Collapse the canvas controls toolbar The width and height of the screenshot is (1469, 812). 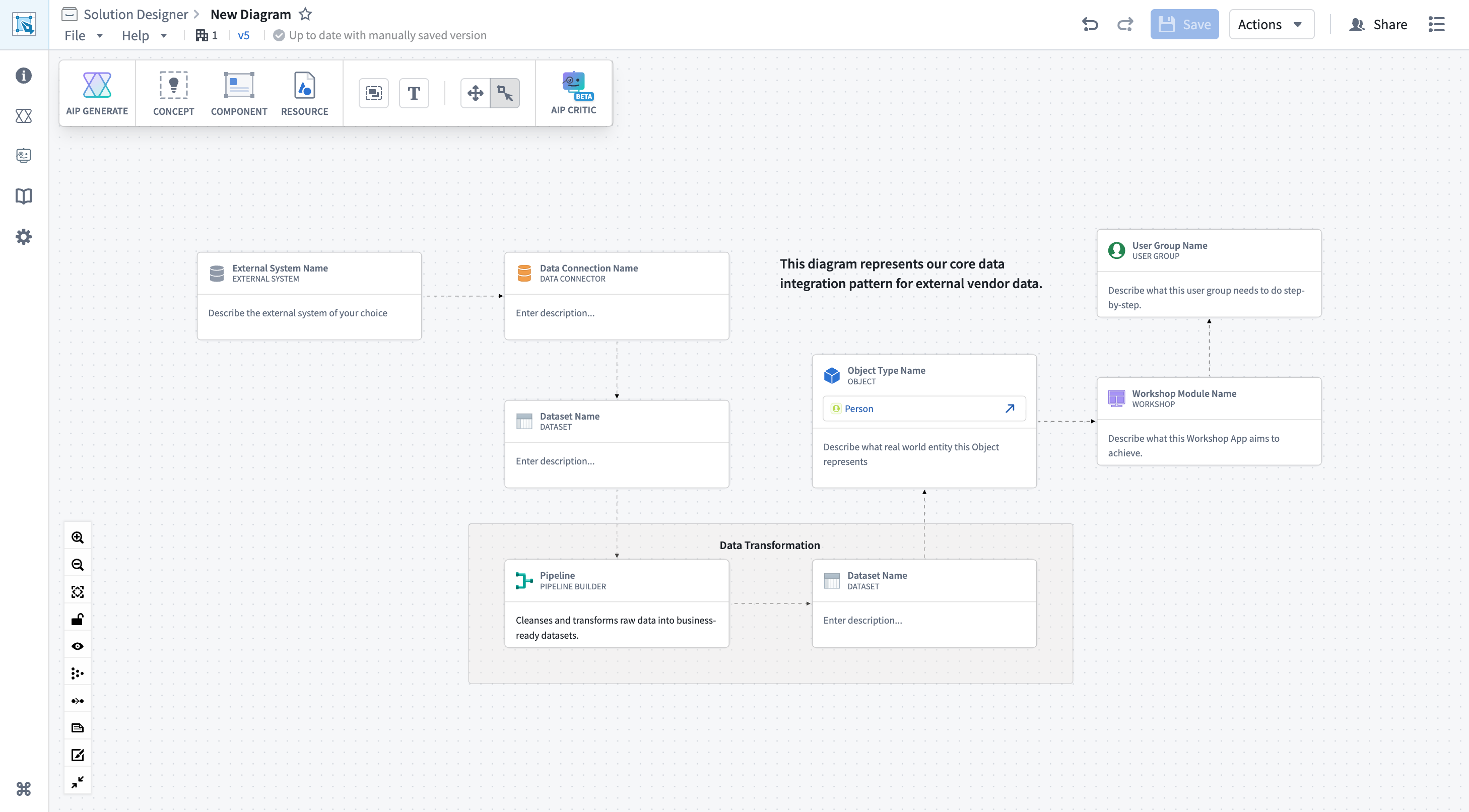coord(78,782)
